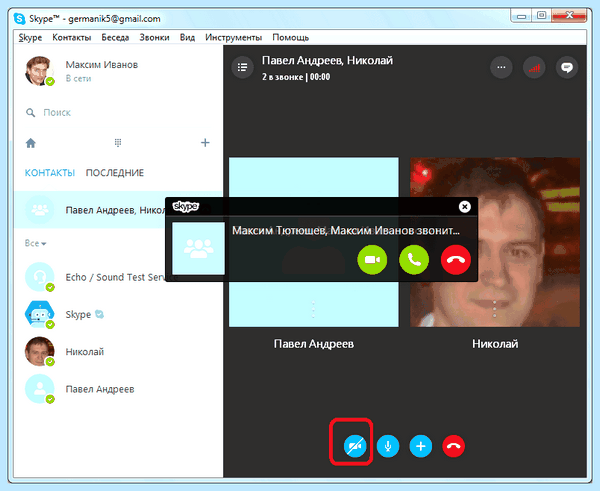Viewport: 600px width, 491px height.
Task: Add new contact with plus icon in sidebar
Action: tap(205, 143)
